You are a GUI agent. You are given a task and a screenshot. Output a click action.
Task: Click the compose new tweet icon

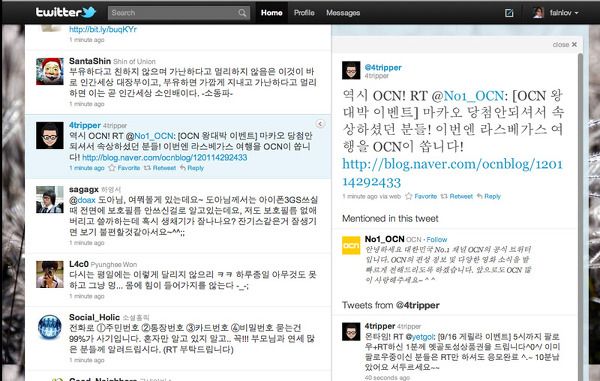point(509,13)
